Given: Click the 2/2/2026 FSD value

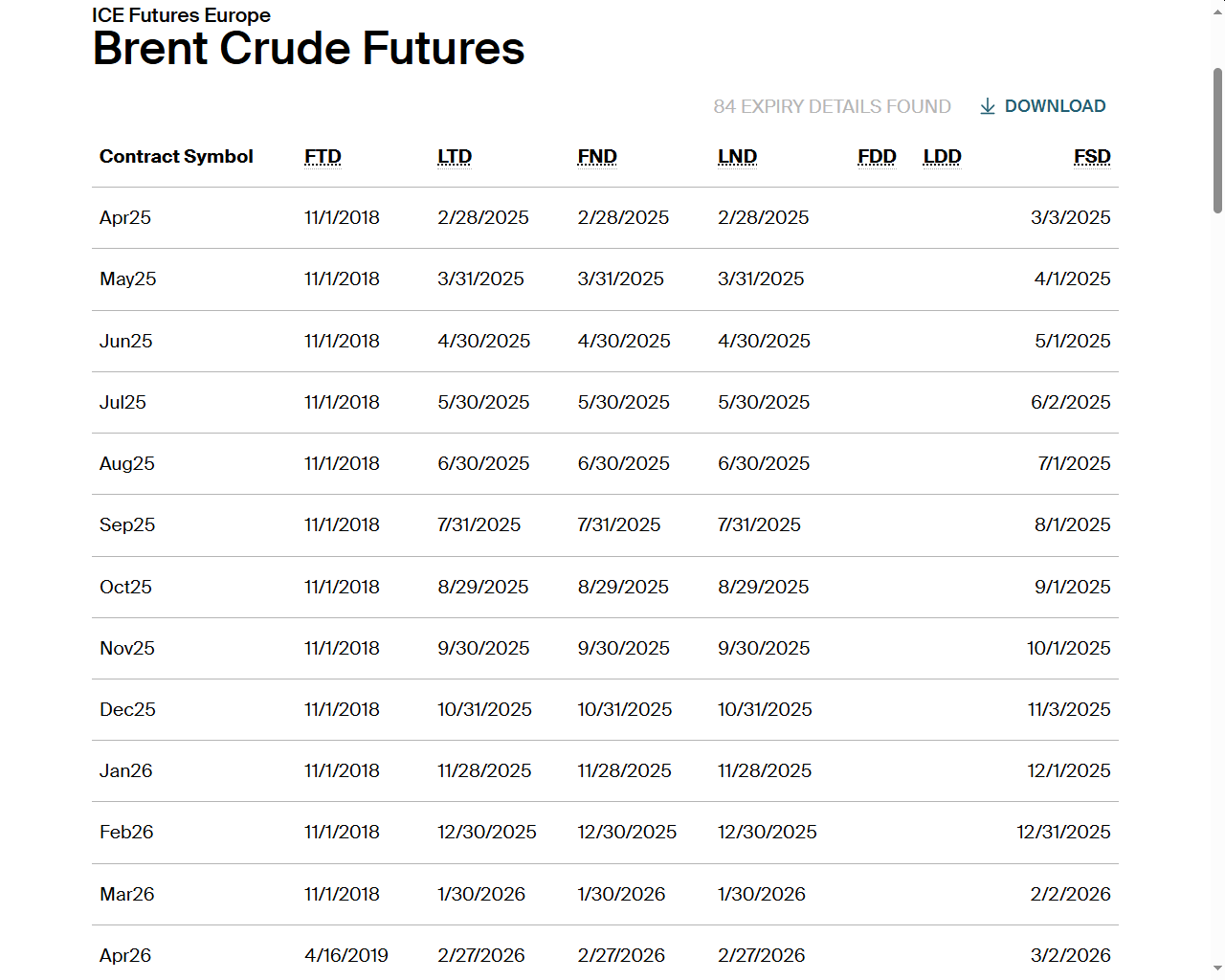Looking at the screenshot, I should pyautogui.click(x=1070, y=894).
